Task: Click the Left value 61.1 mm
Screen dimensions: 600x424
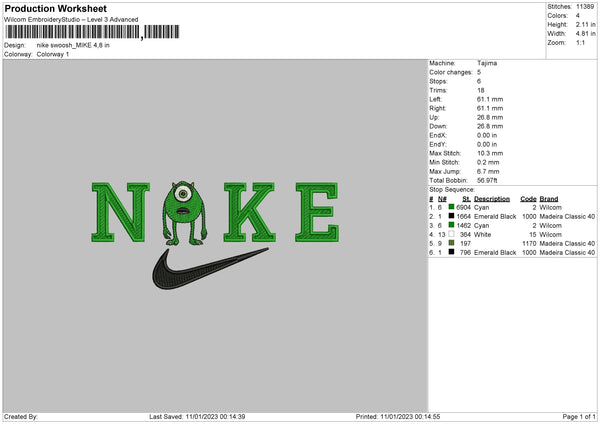Action: [490, 99]
